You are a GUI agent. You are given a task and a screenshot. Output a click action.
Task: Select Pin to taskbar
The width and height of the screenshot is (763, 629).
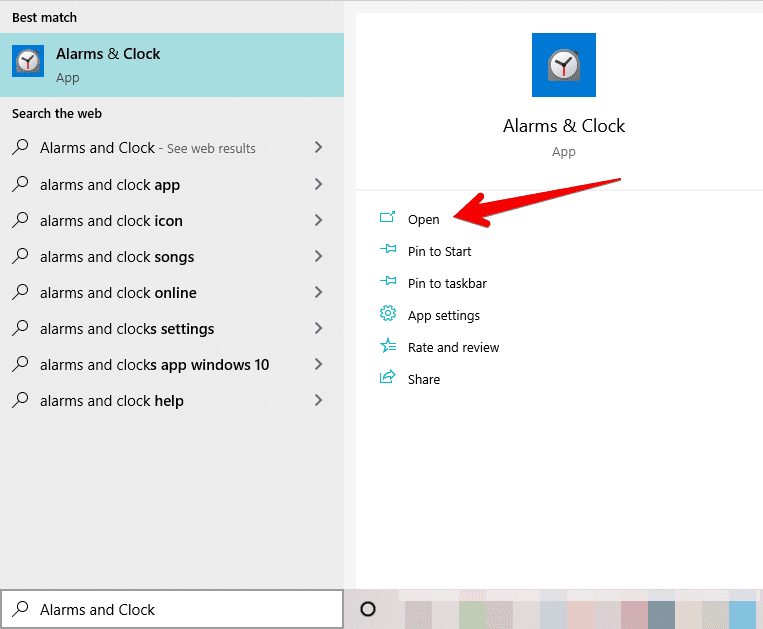(447, 284)
